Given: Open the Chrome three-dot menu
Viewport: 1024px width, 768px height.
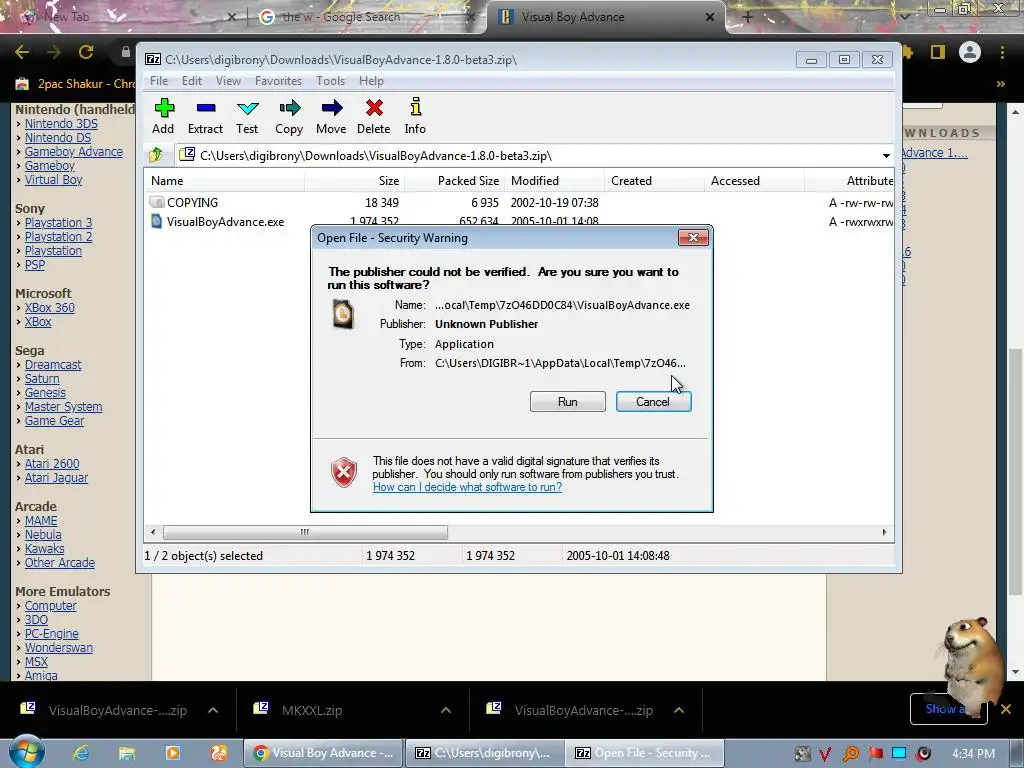Looking at the screenshot, I should pos(1002,52).
